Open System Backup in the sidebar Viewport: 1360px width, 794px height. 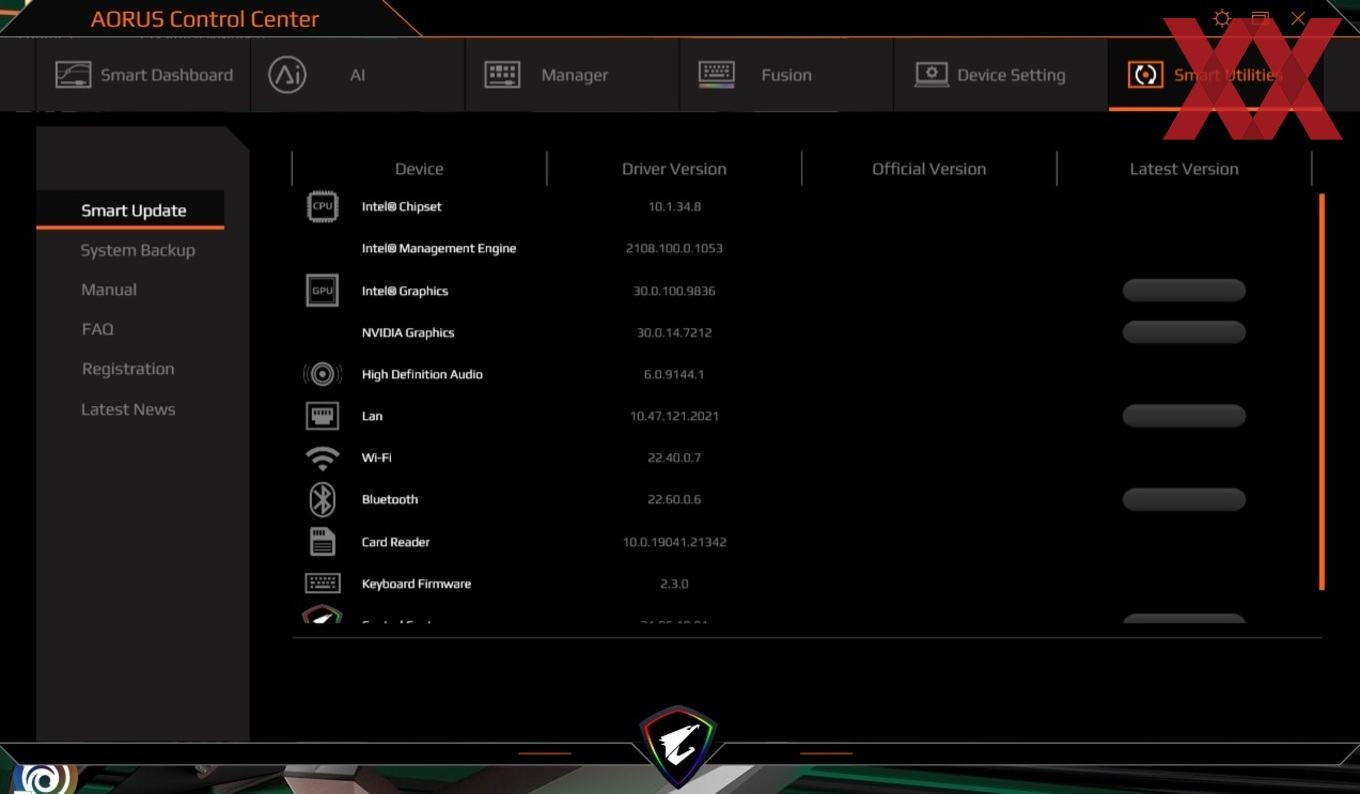[137, 250]
